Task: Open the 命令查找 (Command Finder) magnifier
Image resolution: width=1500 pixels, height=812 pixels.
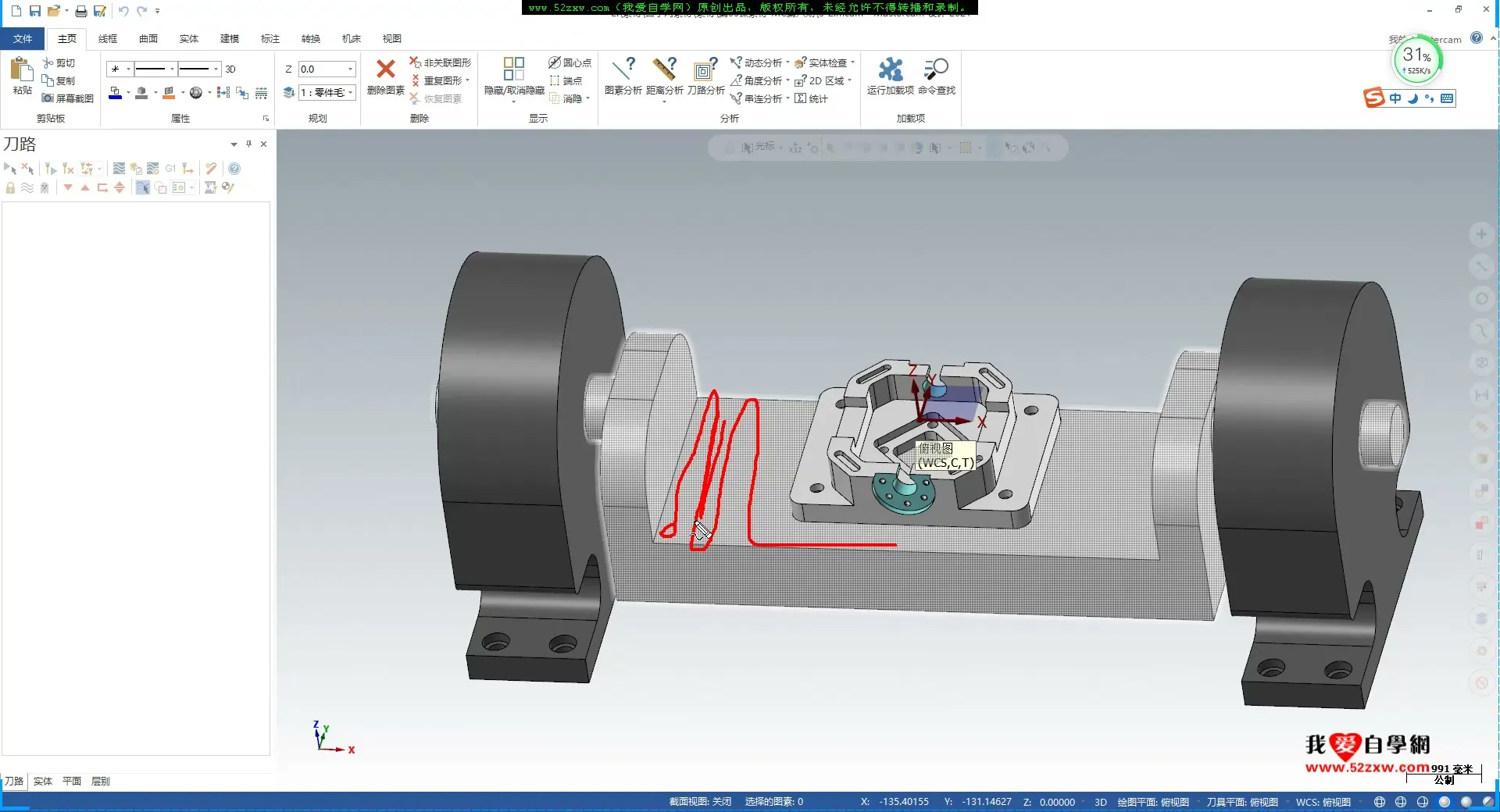Action: pos(936,69)
